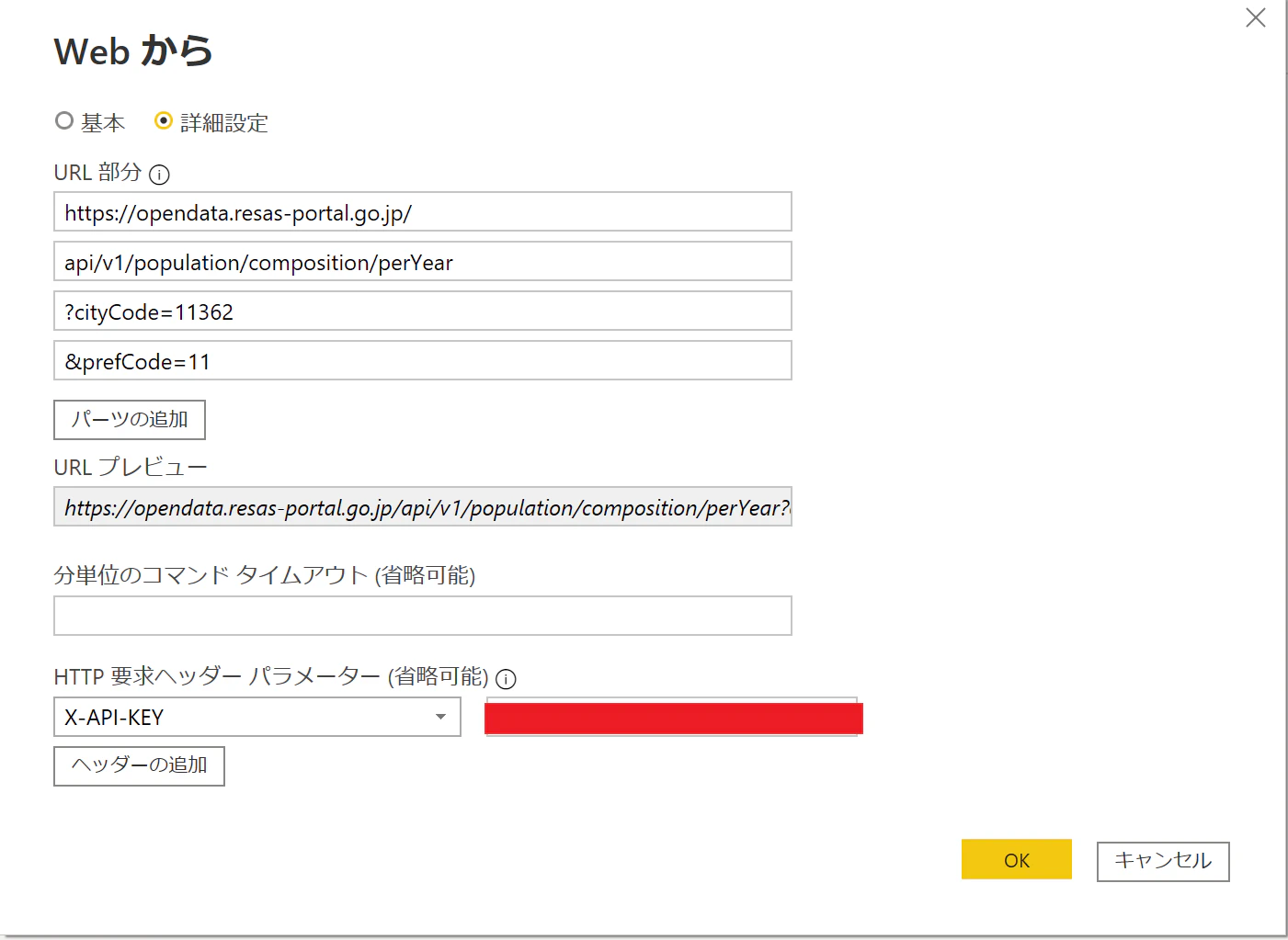Click the api/v1/population/composition/perYear field

tap(423, 262)
